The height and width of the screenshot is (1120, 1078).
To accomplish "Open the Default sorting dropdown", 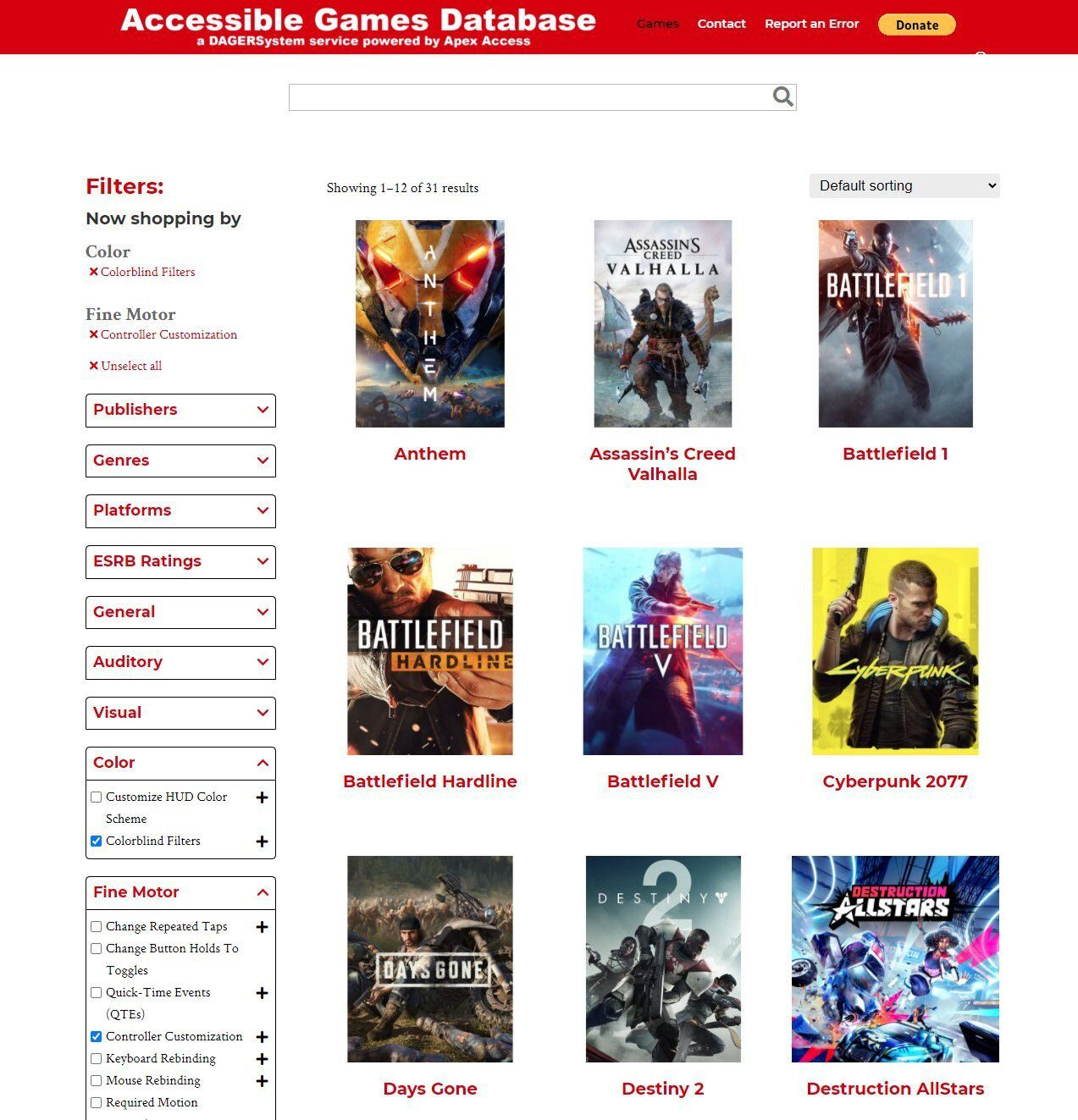I will (904, 186).
